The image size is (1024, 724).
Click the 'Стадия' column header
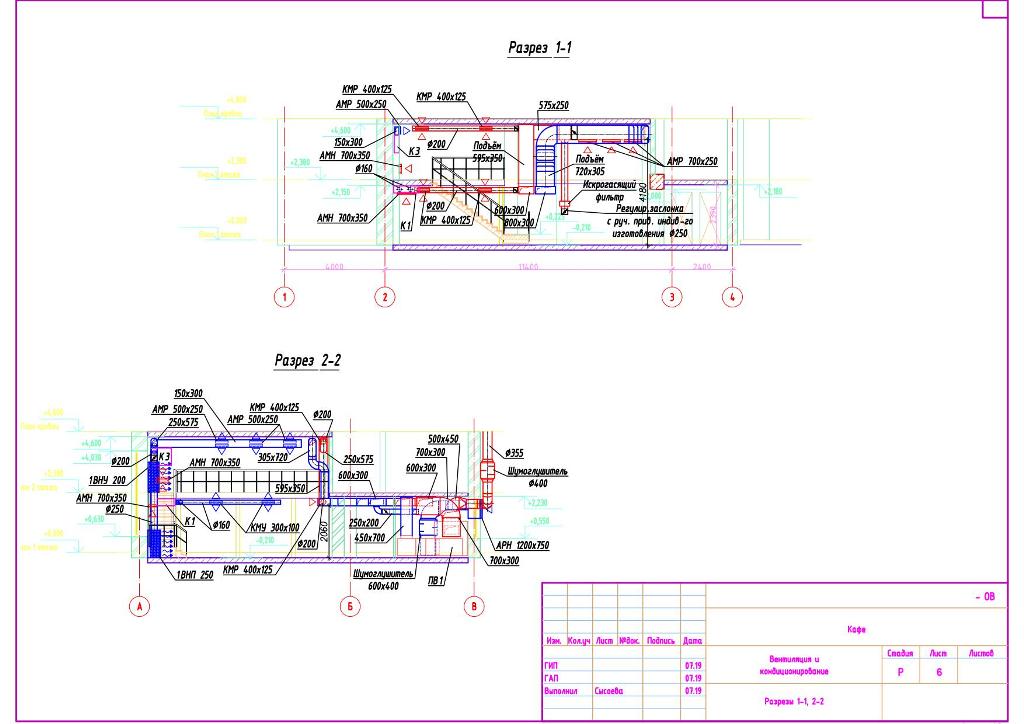click(900, 653)
